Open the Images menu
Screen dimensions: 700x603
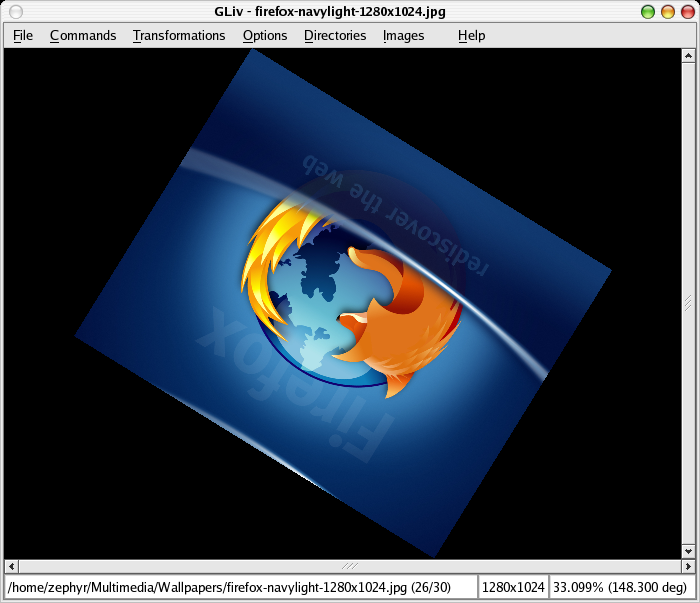tap(403, 35)
